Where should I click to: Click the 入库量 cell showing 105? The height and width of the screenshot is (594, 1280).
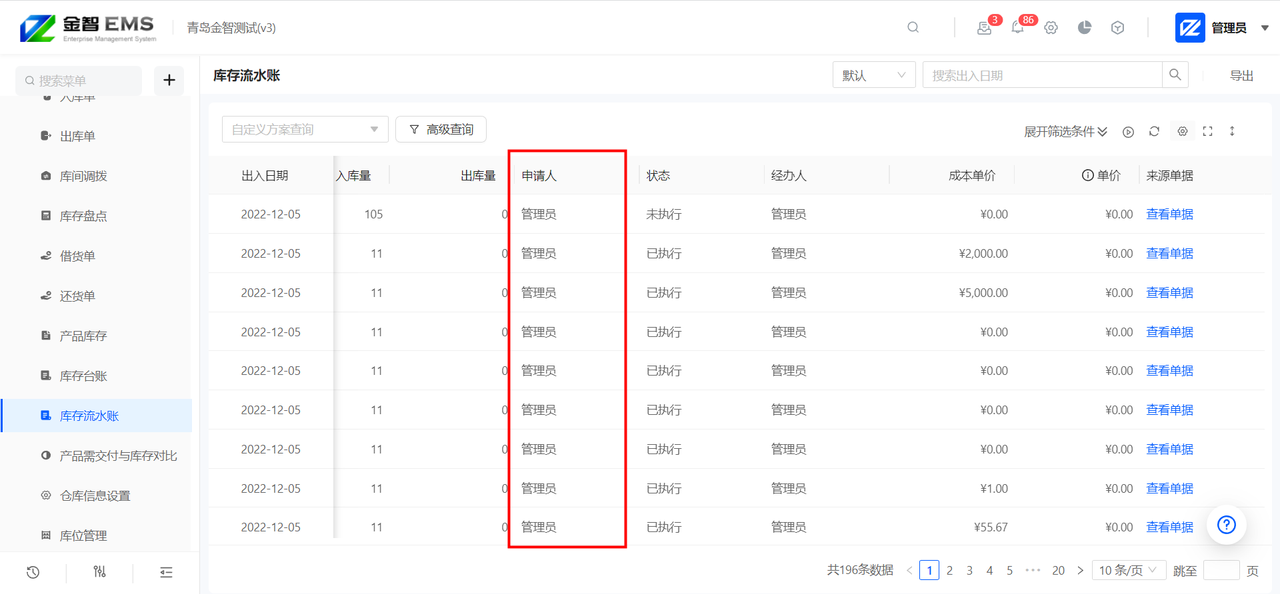pyautogui.click(x=374, y=214)
